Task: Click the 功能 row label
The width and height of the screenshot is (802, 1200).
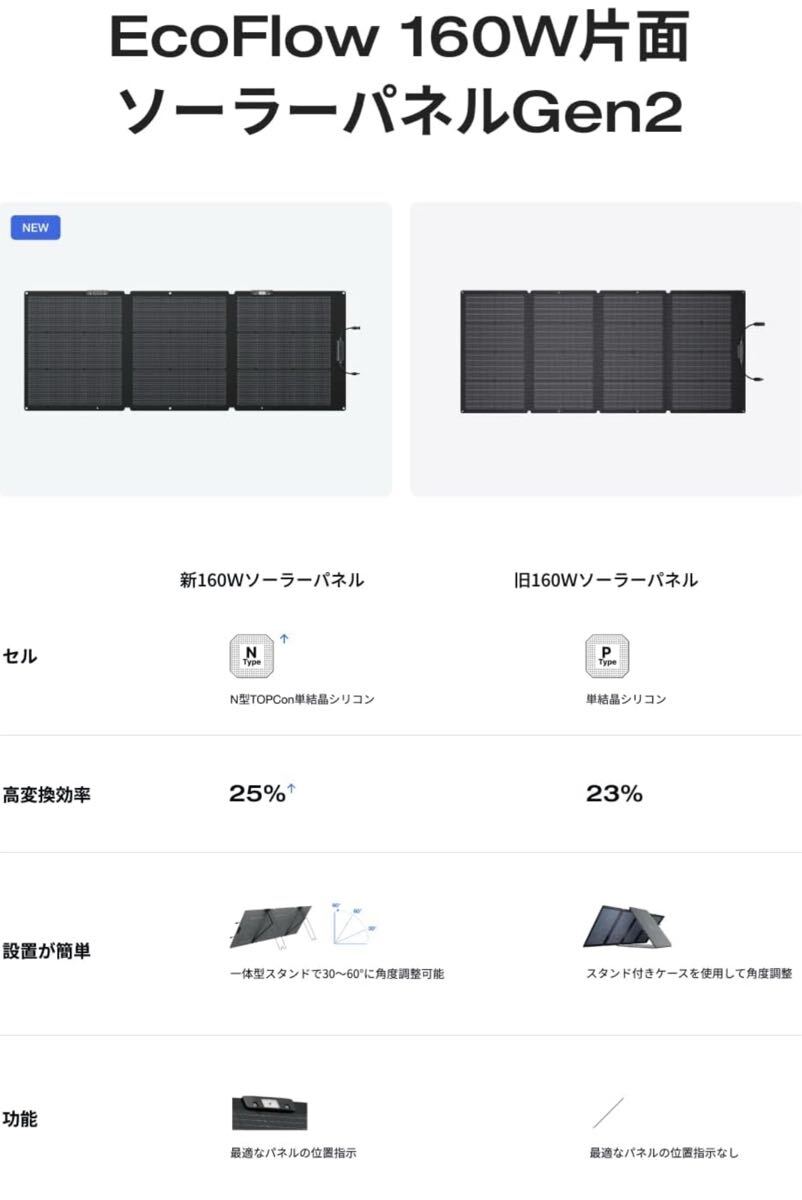Action: point(20,1119)
